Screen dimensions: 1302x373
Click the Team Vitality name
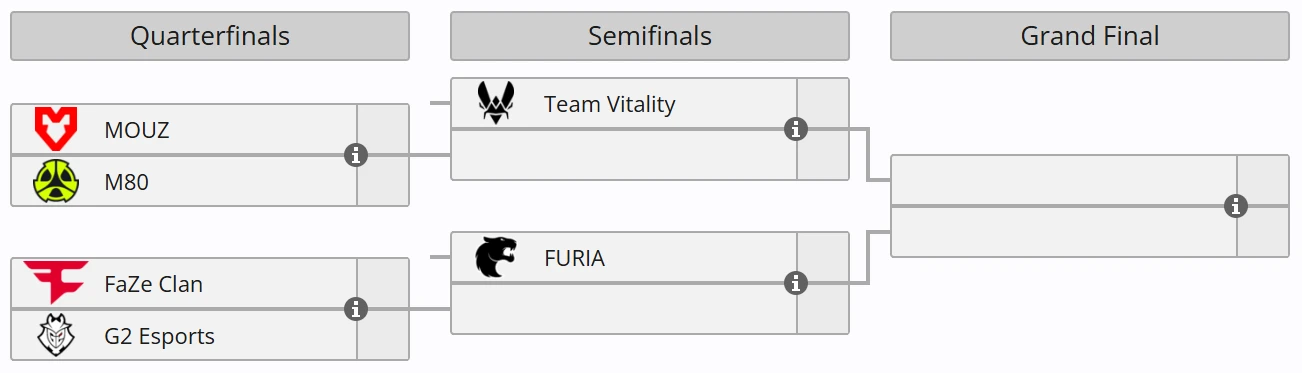pyautogui.click(x=610, y=104)
